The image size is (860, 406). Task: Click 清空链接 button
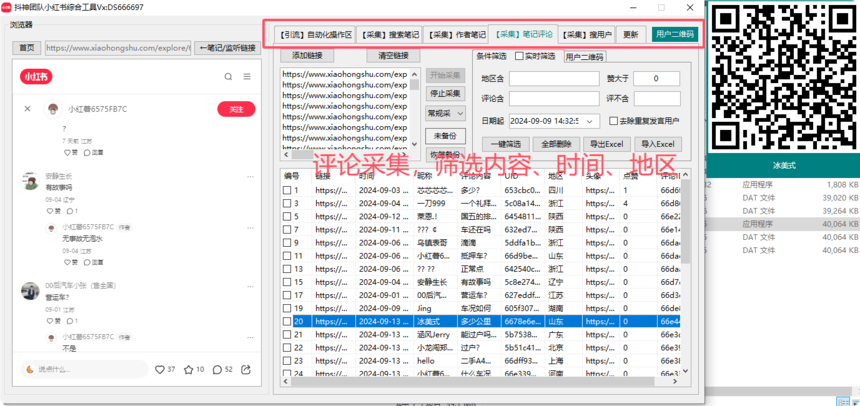393,56
